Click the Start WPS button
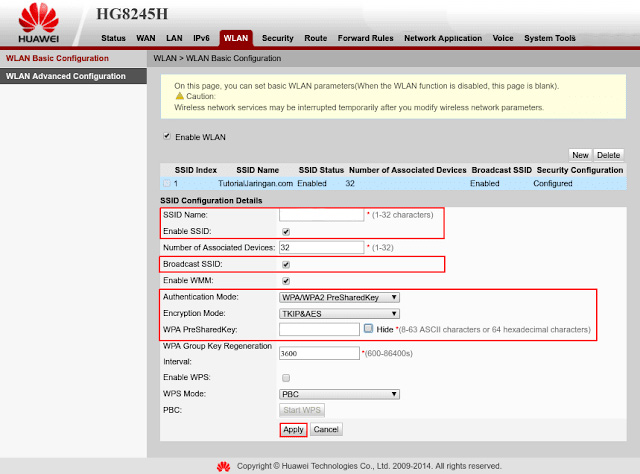This screenshot has width=640, height=474. point(302,410)
